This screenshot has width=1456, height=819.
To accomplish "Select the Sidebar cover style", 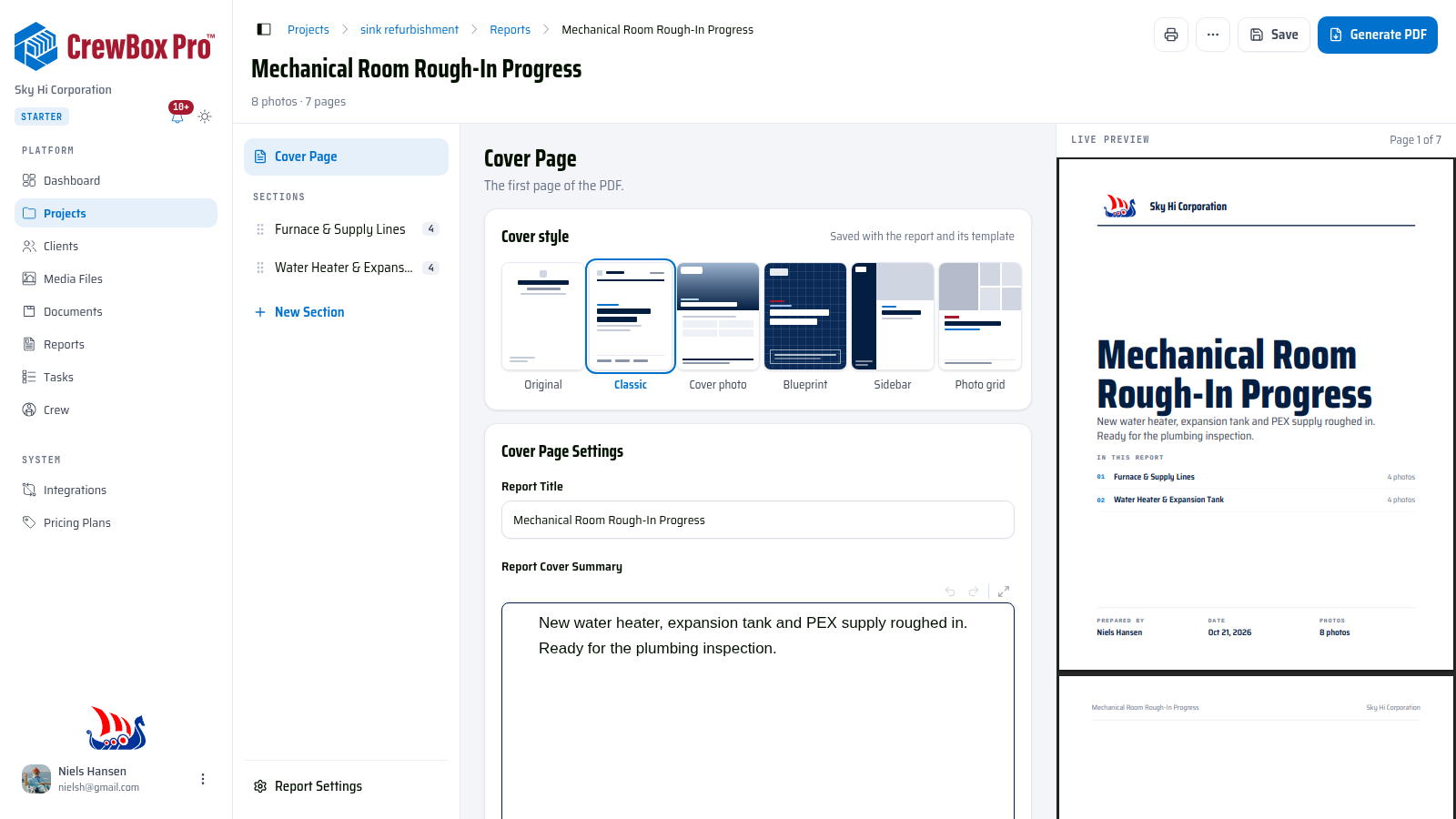I will pyautogui.click(x=893, y=326).
